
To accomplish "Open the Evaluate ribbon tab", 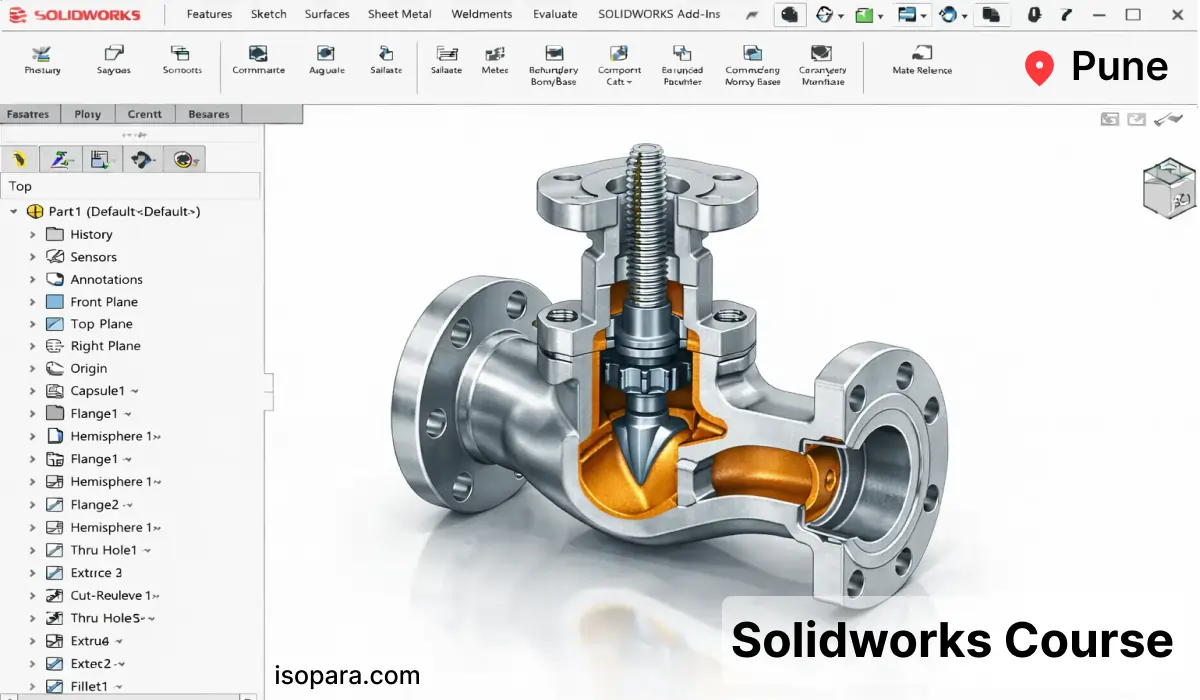I will [555, 15].
